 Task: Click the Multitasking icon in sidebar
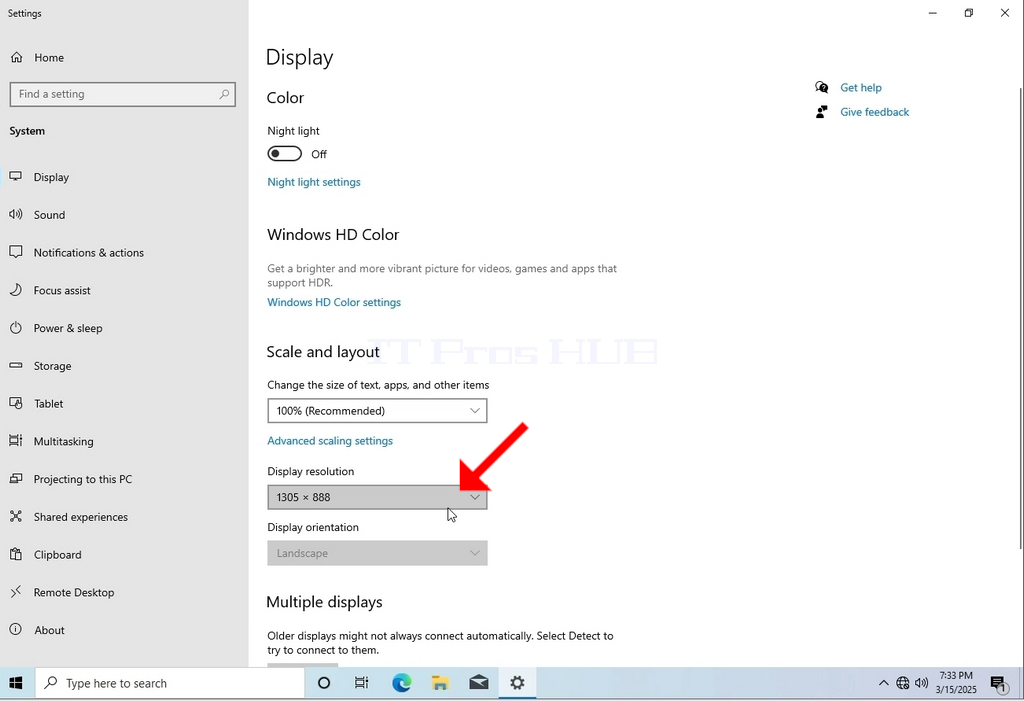tap(16, 441)
